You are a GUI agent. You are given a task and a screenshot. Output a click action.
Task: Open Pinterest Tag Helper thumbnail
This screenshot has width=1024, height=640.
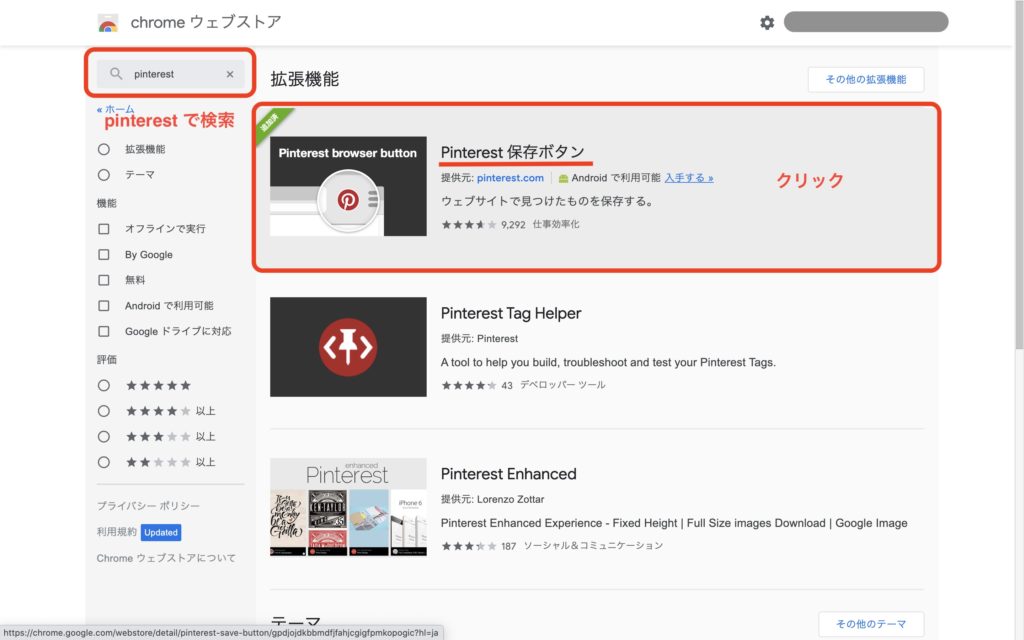(348, 347)
